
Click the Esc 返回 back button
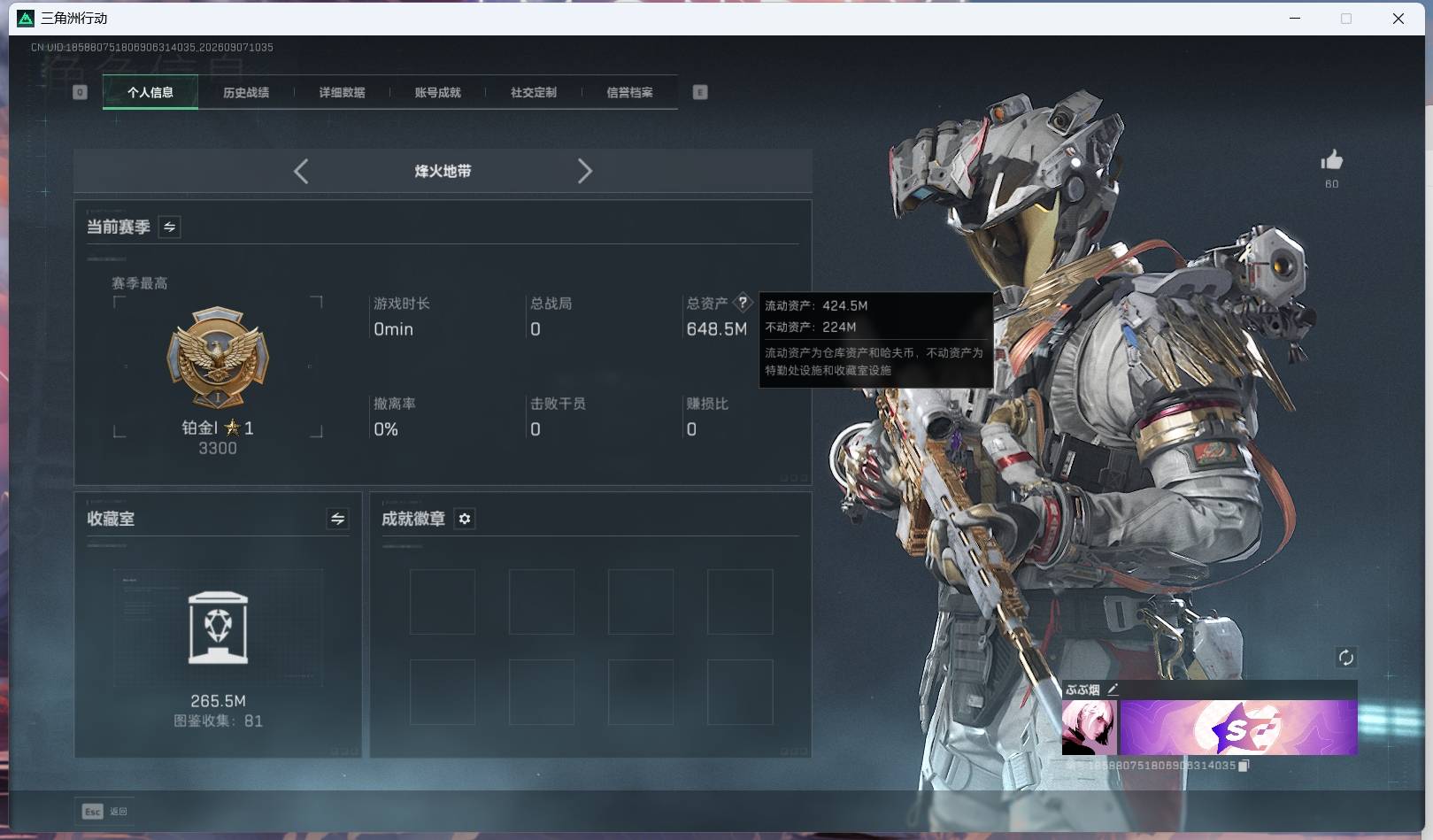pos(104,811)
